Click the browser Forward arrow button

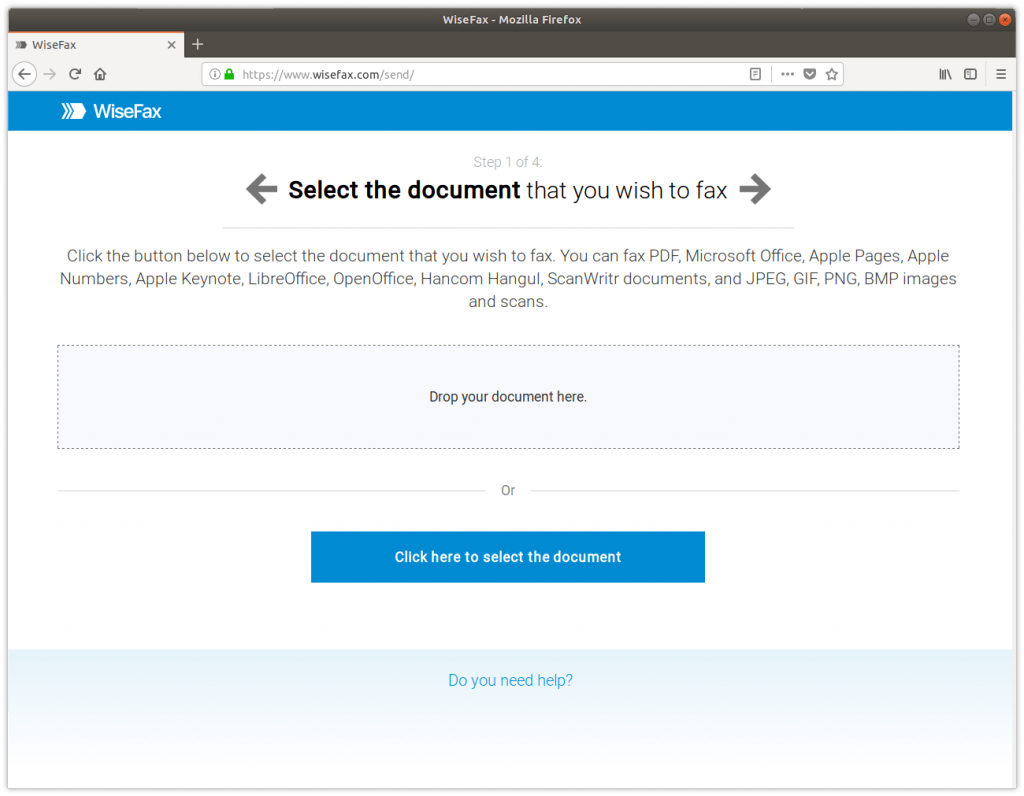point(50,74)
